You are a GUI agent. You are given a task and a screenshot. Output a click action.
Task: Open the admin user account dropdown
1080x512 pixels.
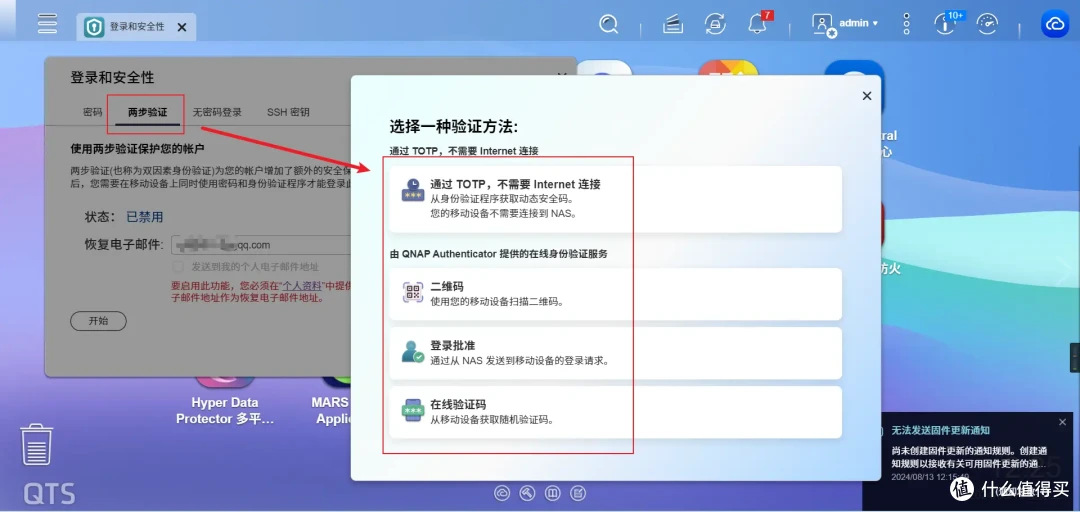845,25
